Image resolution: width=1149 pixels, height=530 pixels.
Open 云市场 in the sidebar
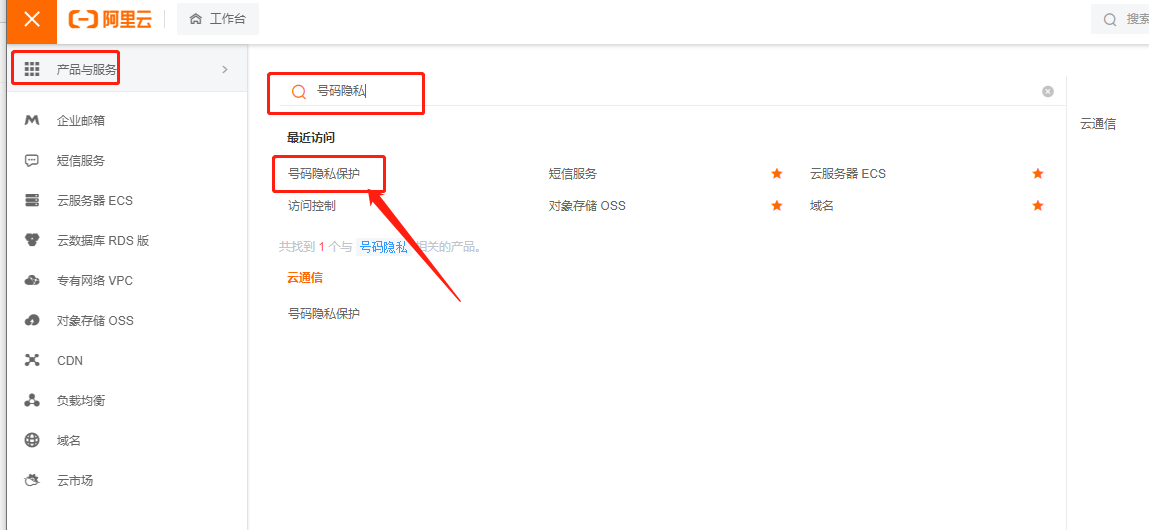coord(75,481)
